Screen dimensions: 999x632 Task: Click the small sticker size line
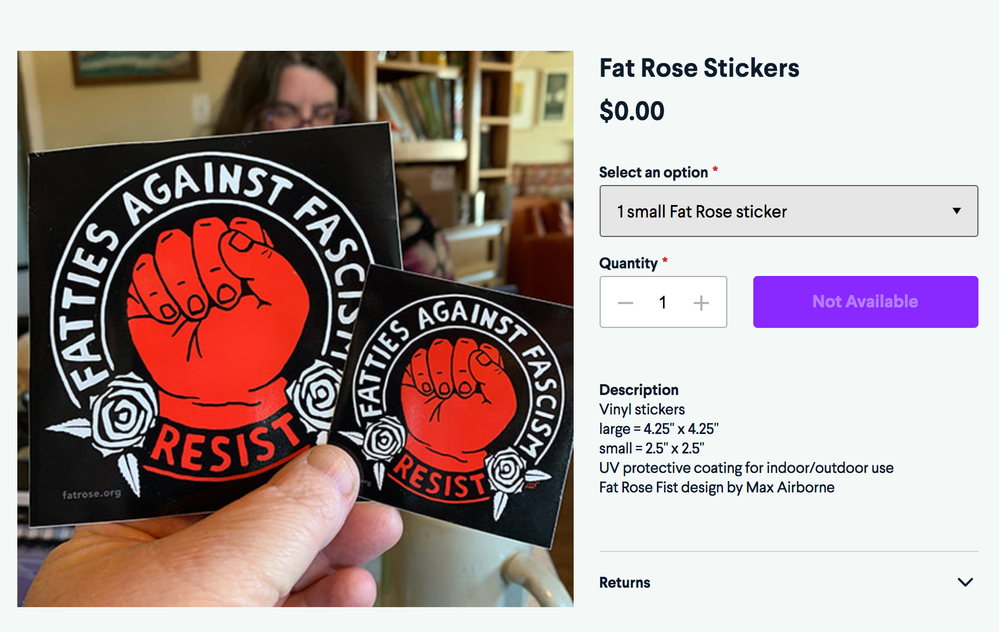pos(652,448)
